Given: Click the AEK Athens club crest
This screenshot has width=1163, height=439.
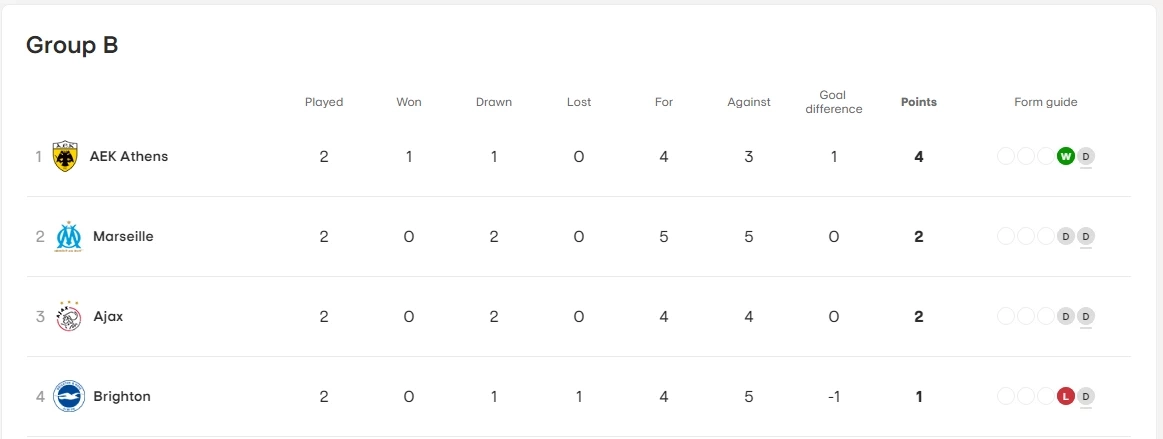Looking at the screenshot, I should tap(66, 157).
